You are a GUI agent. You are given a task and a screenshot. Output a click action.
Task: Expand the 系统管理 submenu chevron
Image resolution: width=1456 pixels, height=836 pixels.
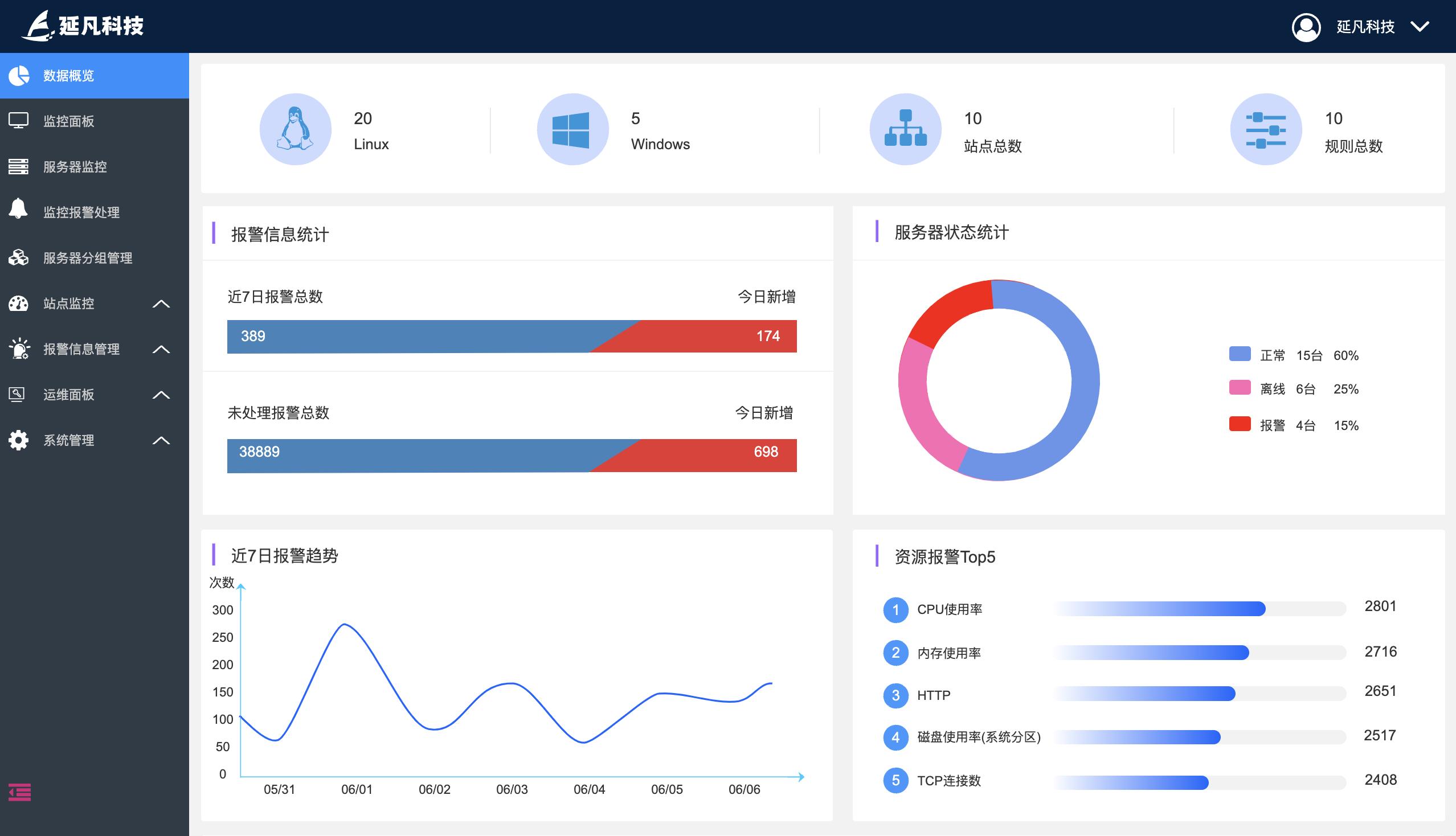point(161,440)
